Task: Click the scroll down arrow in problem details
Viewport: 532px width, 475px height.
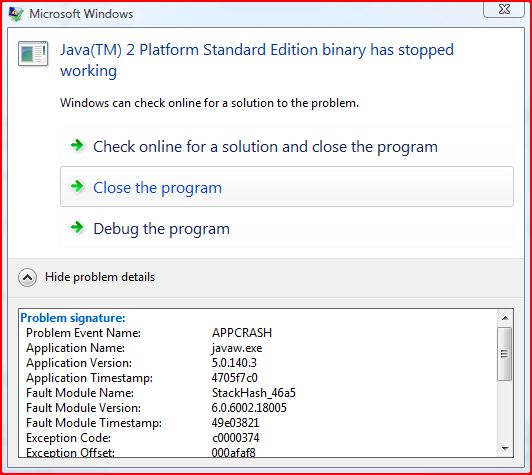Action: pos(505,449)
